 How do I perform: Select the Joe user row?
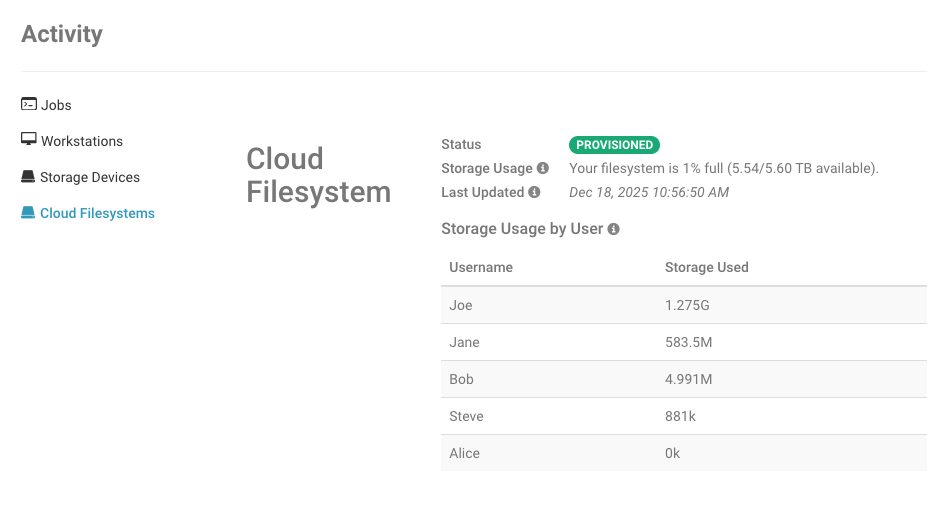[x=461, y=305]
